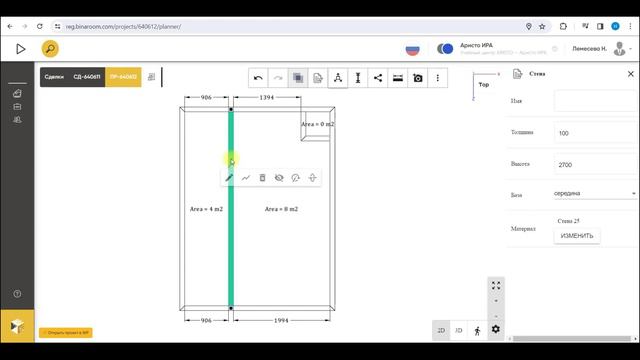Edit the thickness field showing 100
The image size is (640, 360).
click(x=596, y=133)
